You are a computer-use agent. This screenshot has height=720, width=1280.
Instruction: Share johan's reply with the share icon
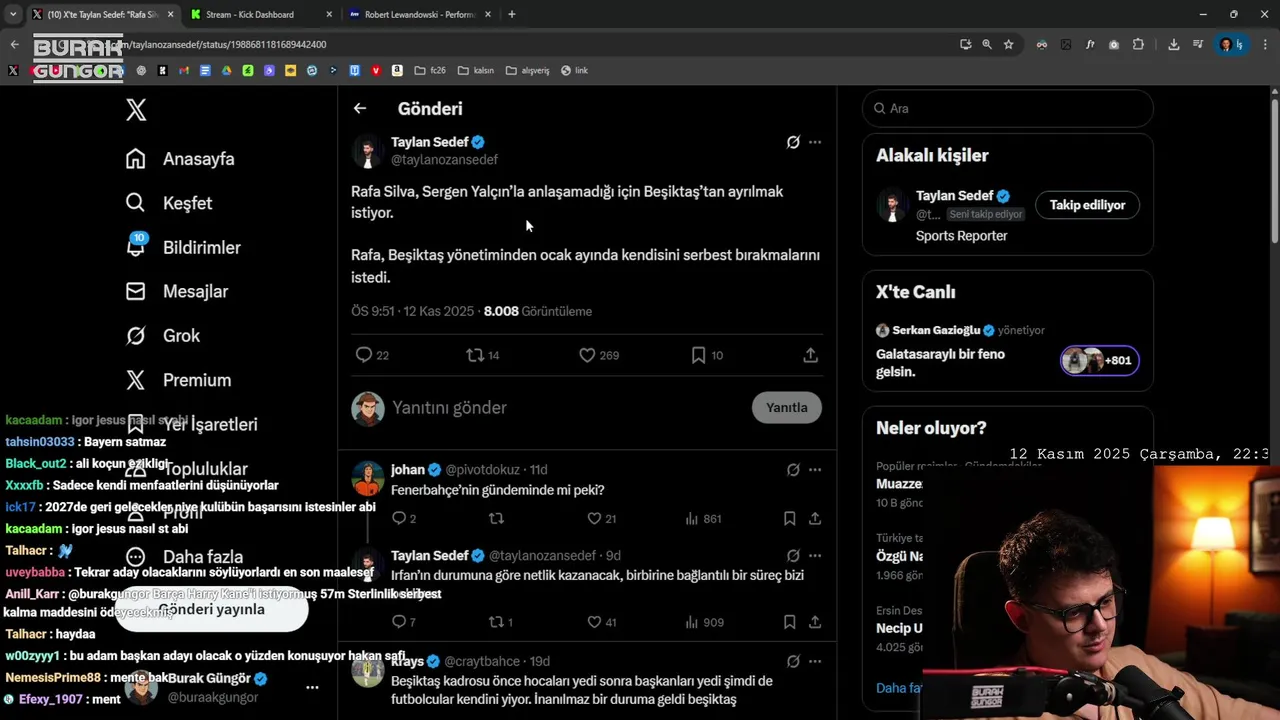point(815,518)
